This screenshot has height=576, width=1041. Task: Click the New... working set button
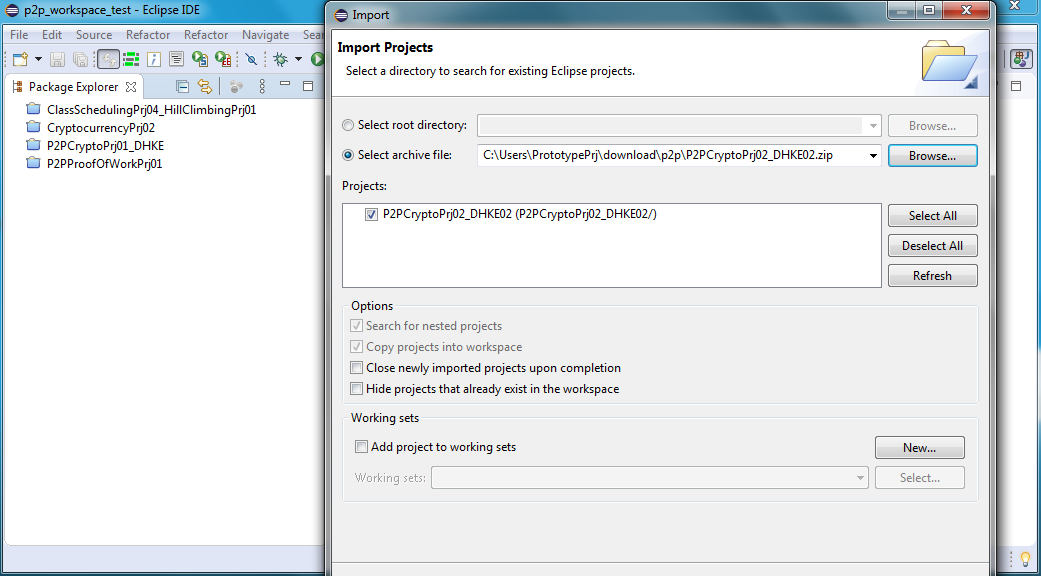tap(920, 448)
